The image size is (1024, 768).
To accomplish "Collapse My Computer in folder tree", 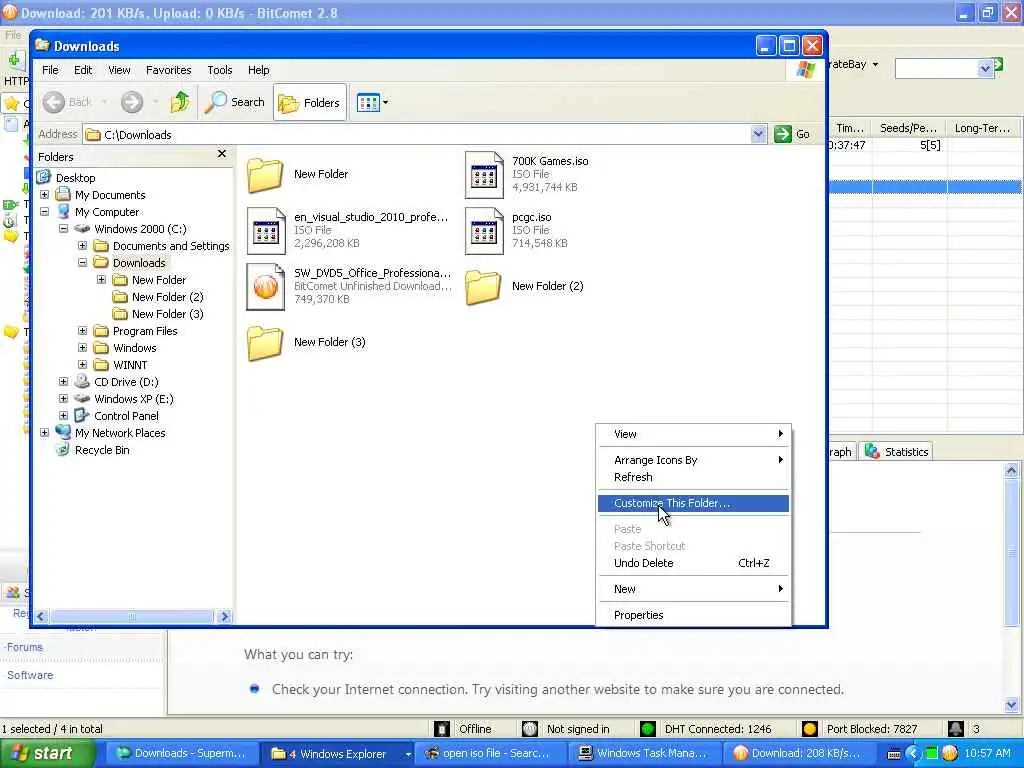I will coord(44,212).
